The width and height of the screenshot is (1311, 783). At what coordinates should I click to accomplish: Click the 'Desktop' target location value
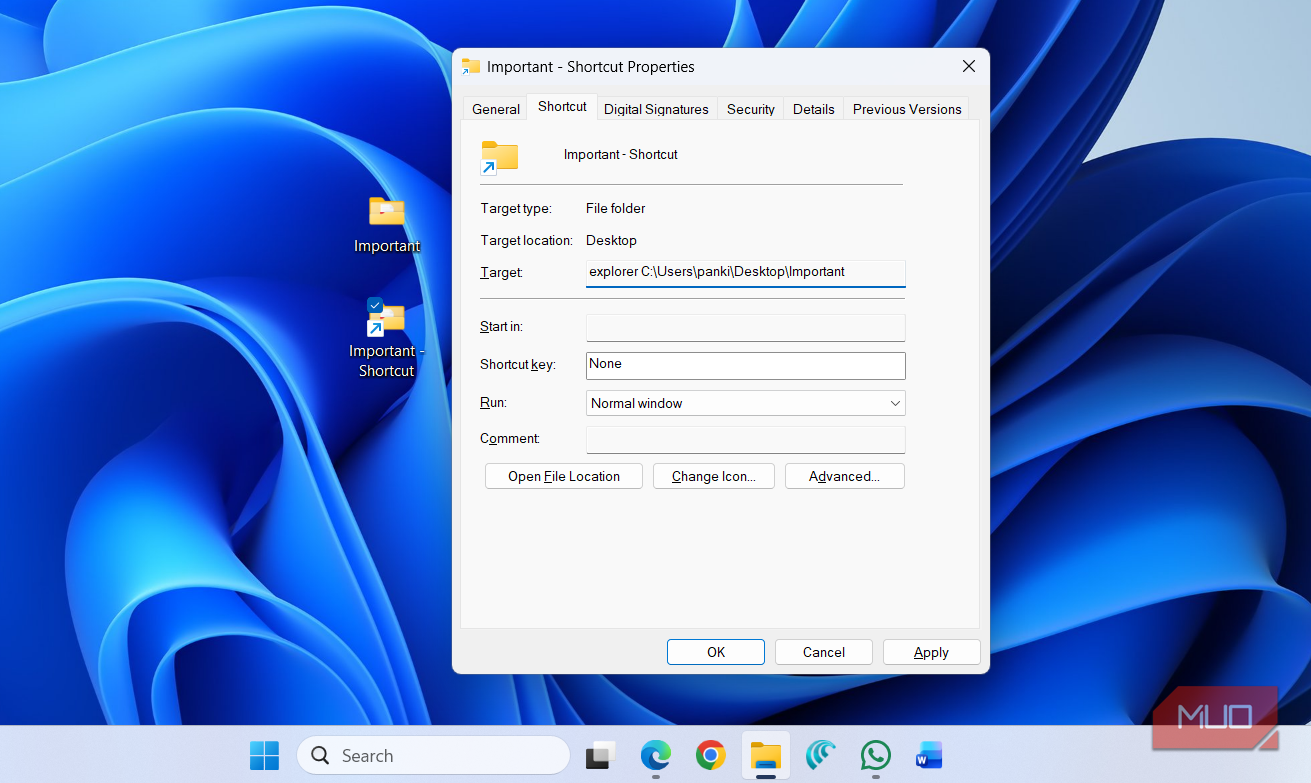point(611,240)
